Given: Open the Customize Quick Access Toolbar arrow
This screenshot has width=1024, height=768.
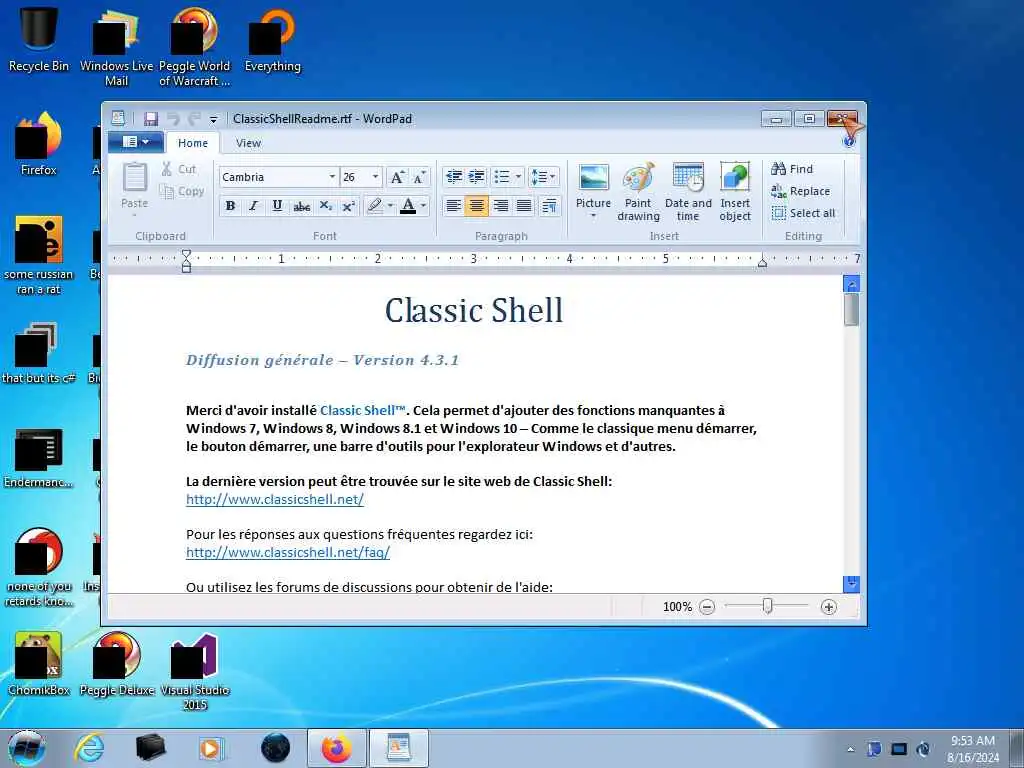Looking at the screenshot, I should point(213,120).
